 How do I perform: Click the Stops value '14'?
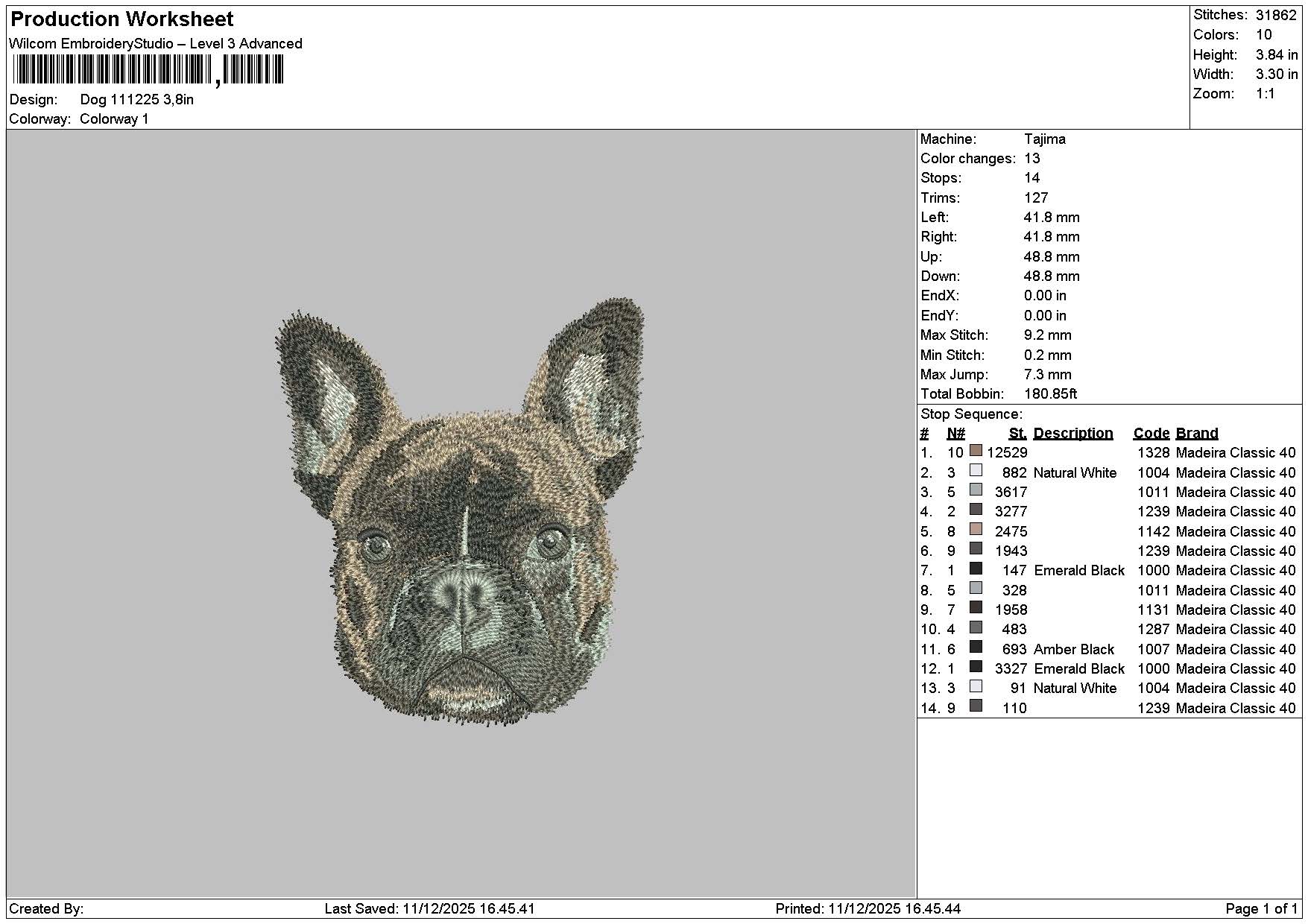click(1032, 178)
